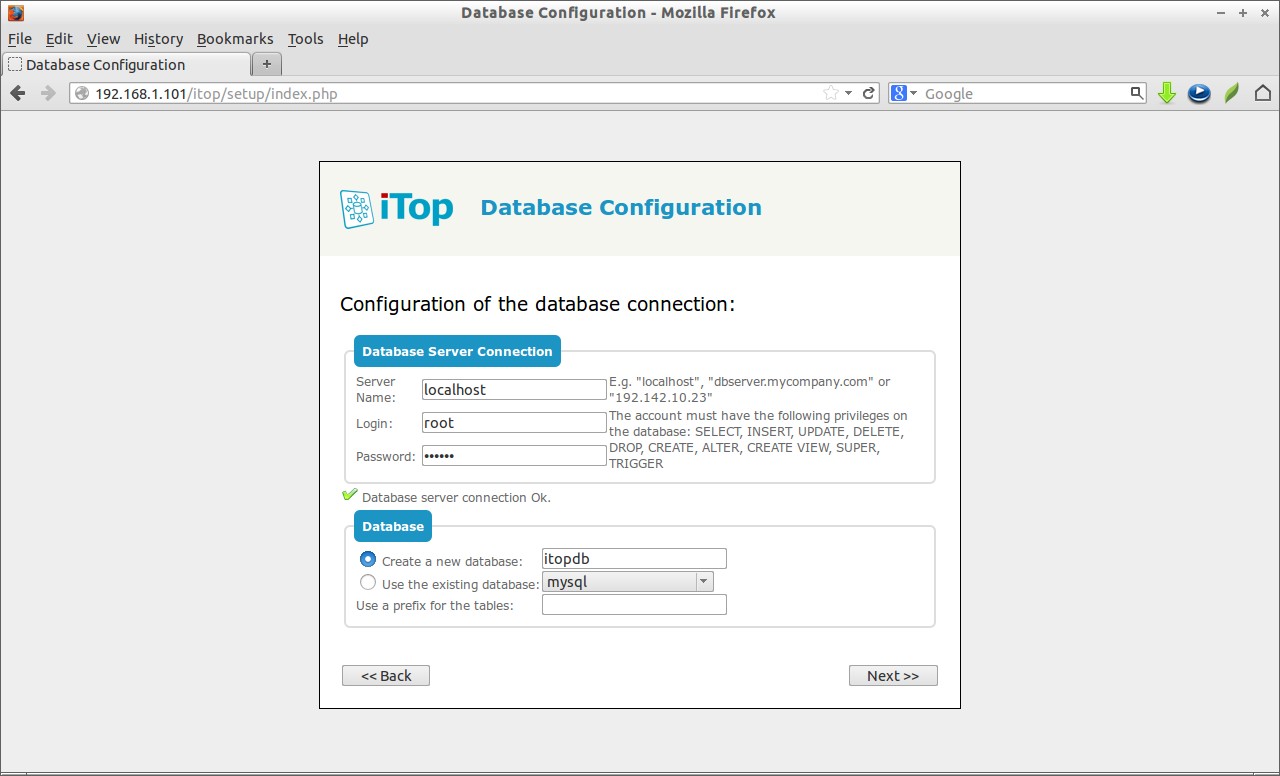Open the Tools menu
Viewport: 1280px width, 776px height.
pyautogui.click(x=305, y=39)
